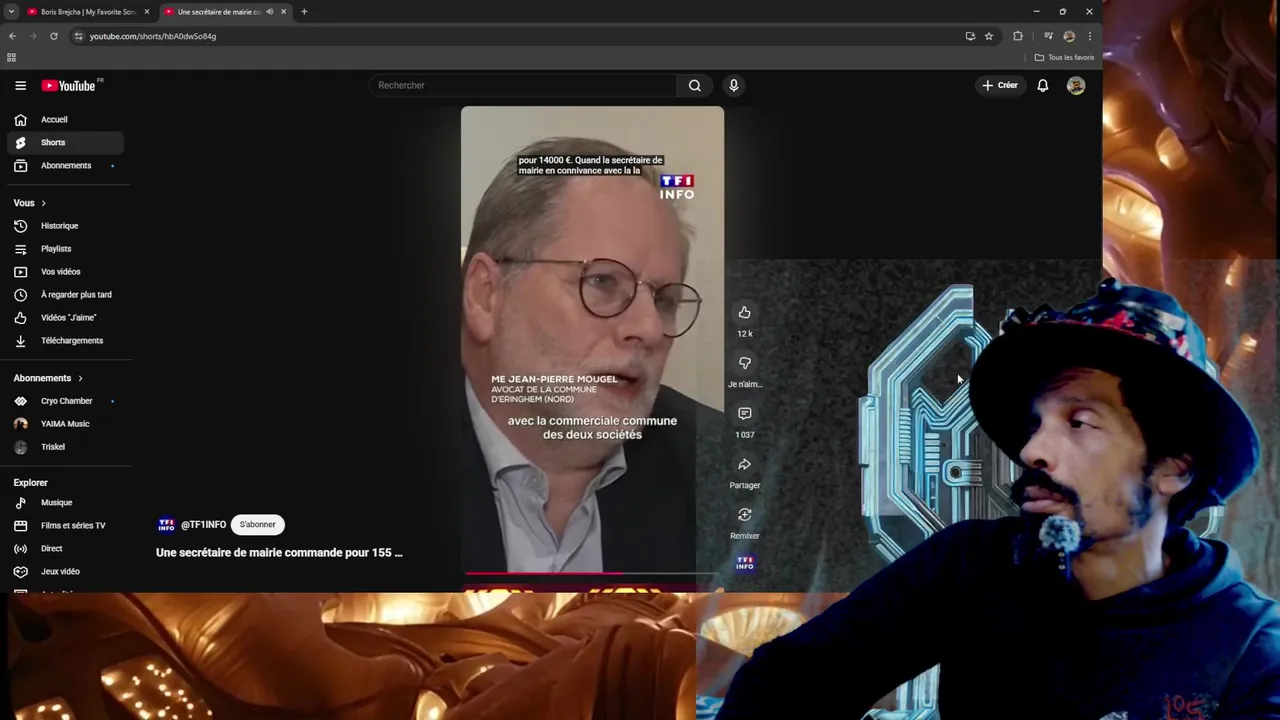1280x720 pixels.
Task: Reload the current page
Action: coord(53,36)
